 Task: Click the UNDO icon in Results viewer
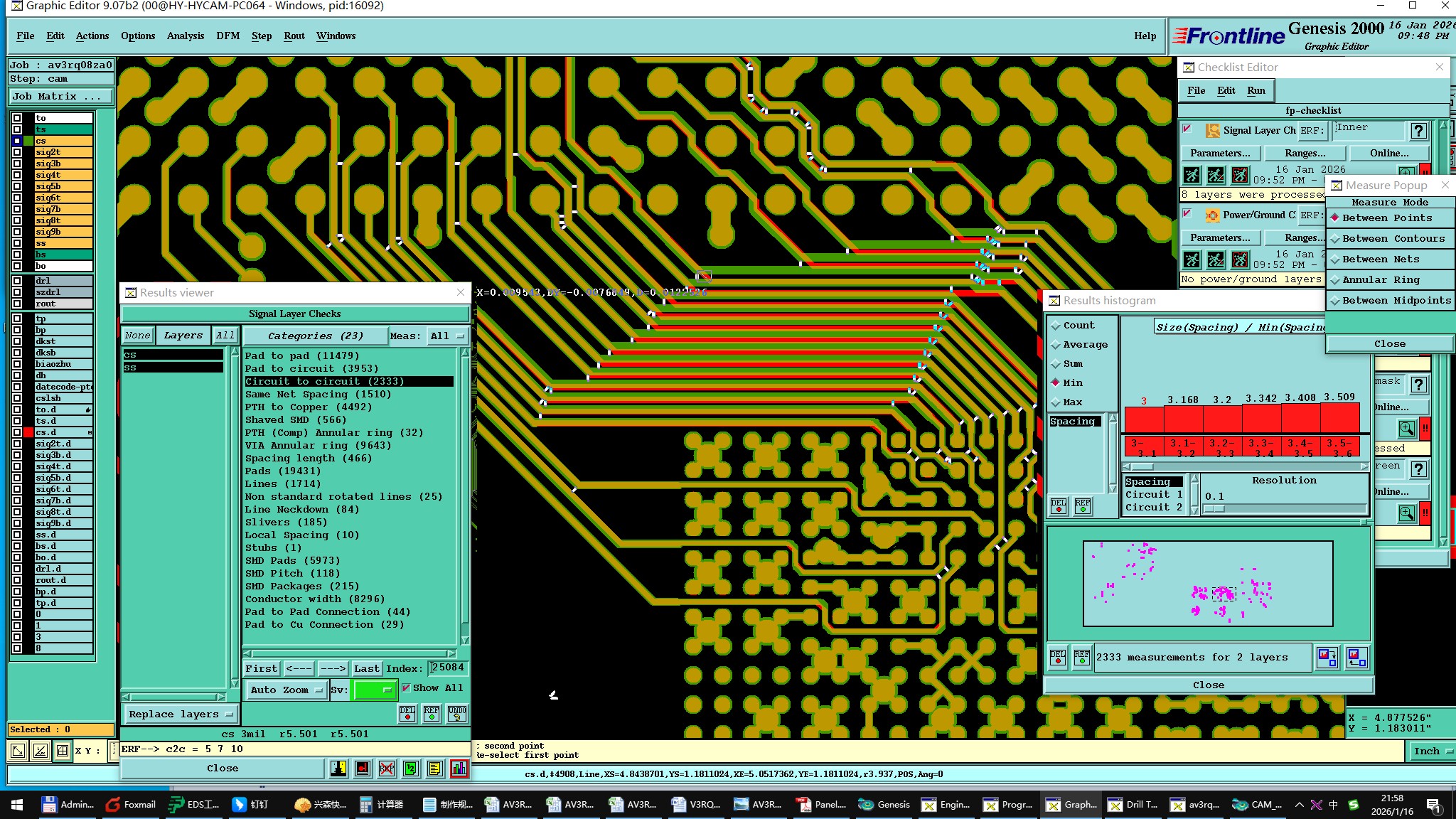point(456,714)
